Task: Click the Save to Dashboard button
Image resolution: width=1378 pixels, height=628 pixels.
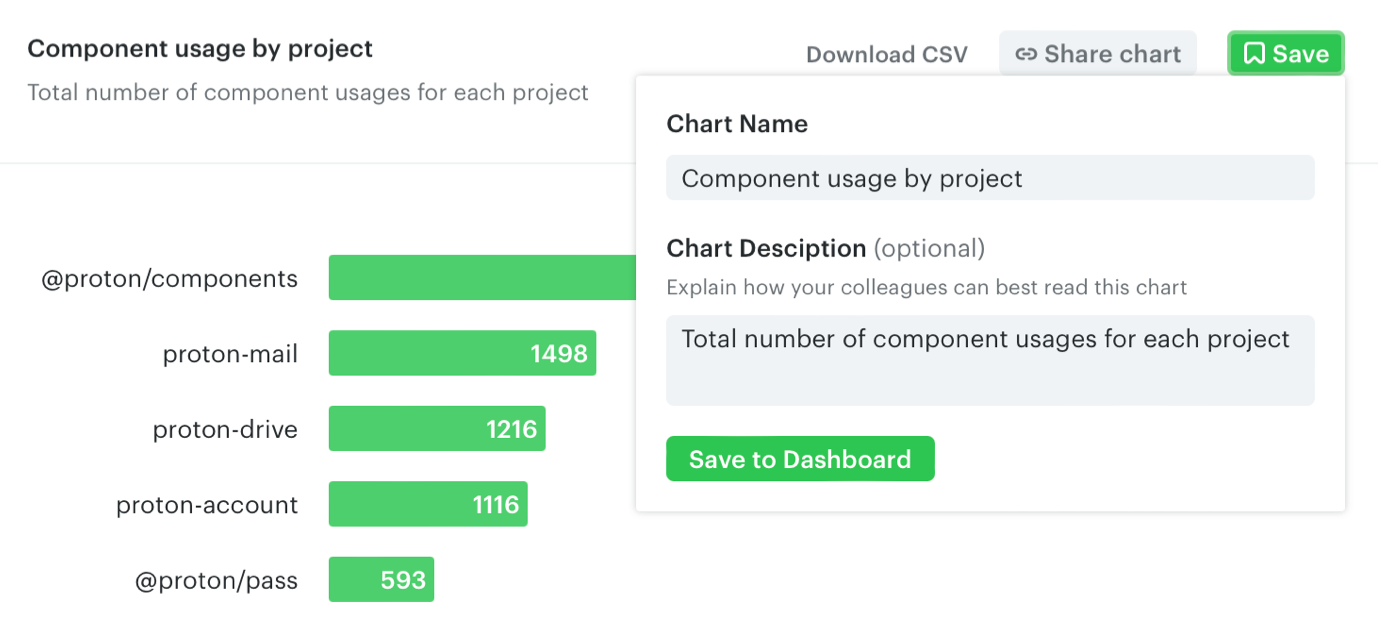Action: point(800,459)
